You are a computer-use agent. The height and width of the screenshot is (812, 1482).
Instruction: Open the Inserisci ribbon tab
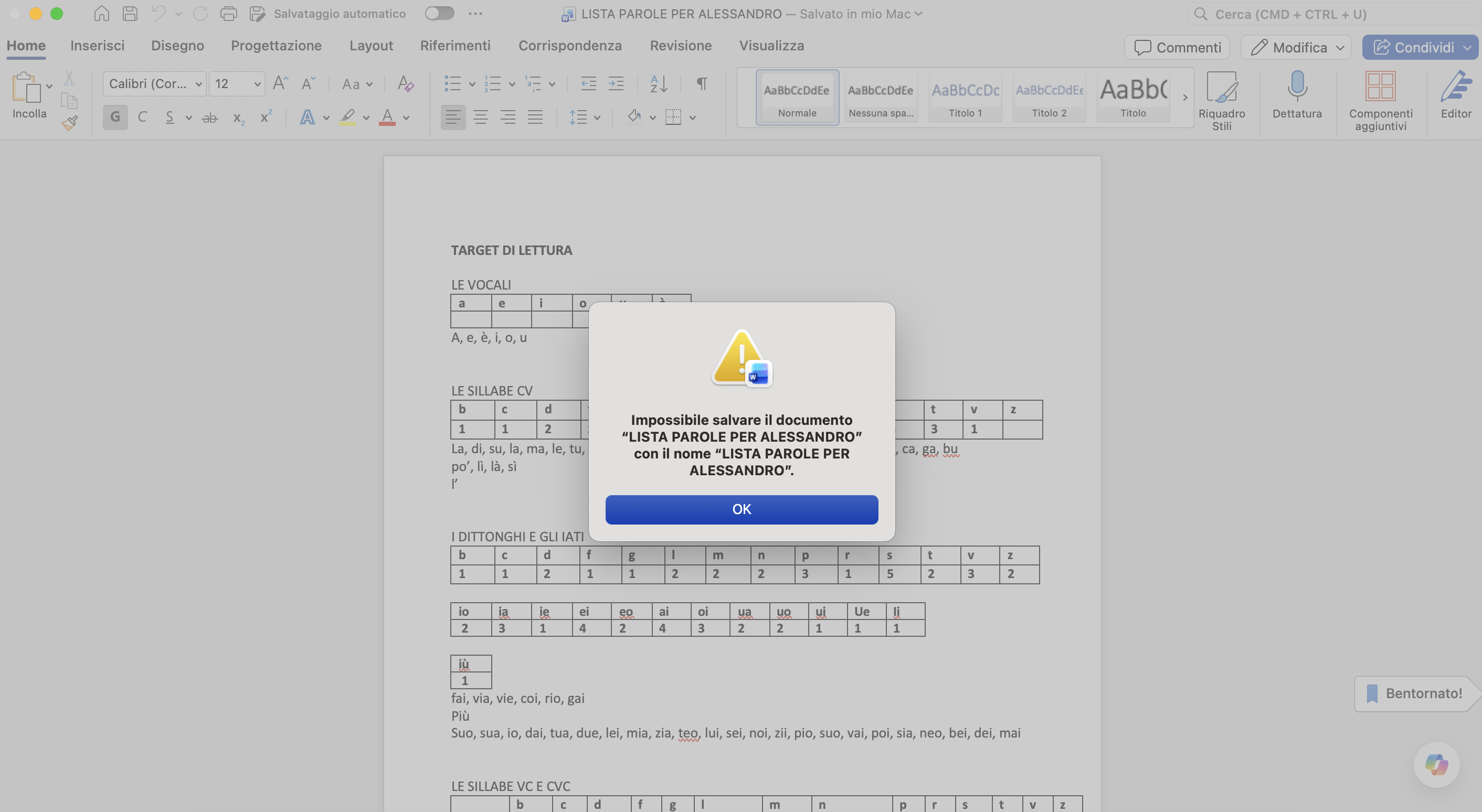(97, 46)
